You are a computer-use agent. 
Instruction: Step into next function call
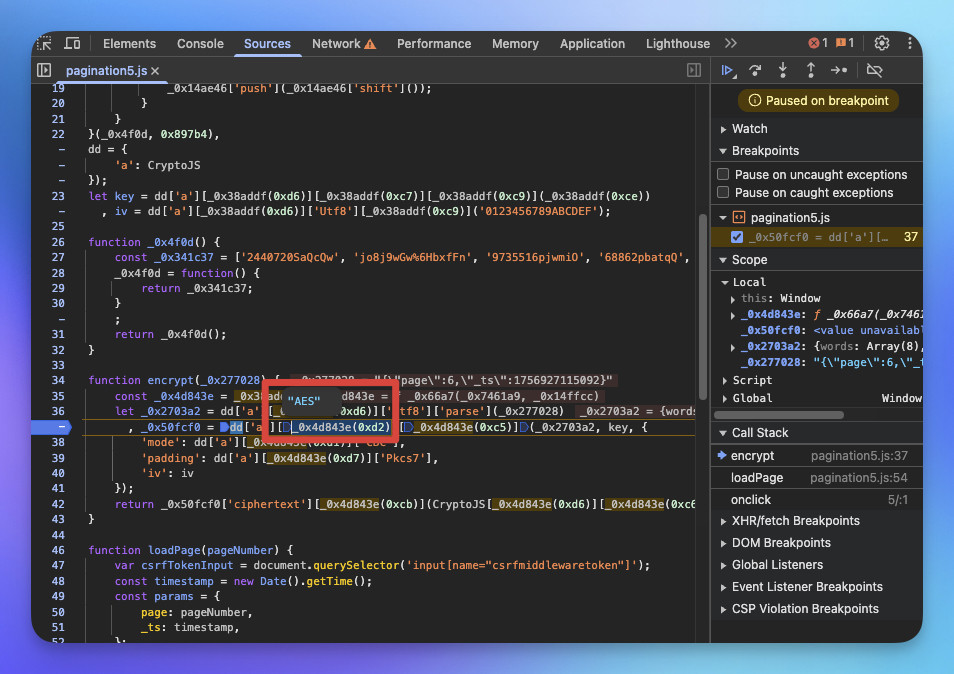point(783,71)
